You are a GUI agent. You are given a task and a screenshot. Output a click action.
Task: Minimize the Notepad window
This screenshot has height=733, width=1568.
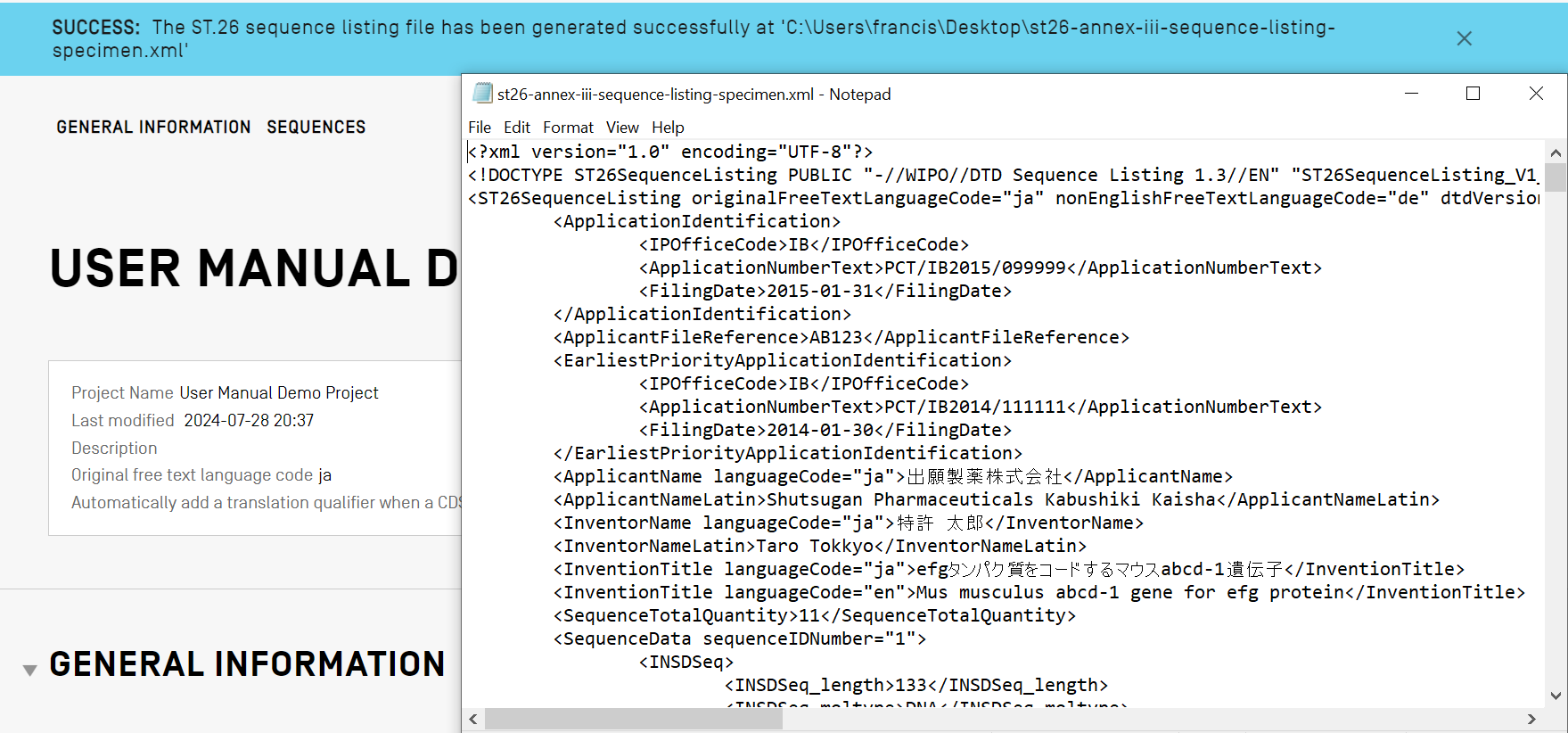pos(1411,94)
